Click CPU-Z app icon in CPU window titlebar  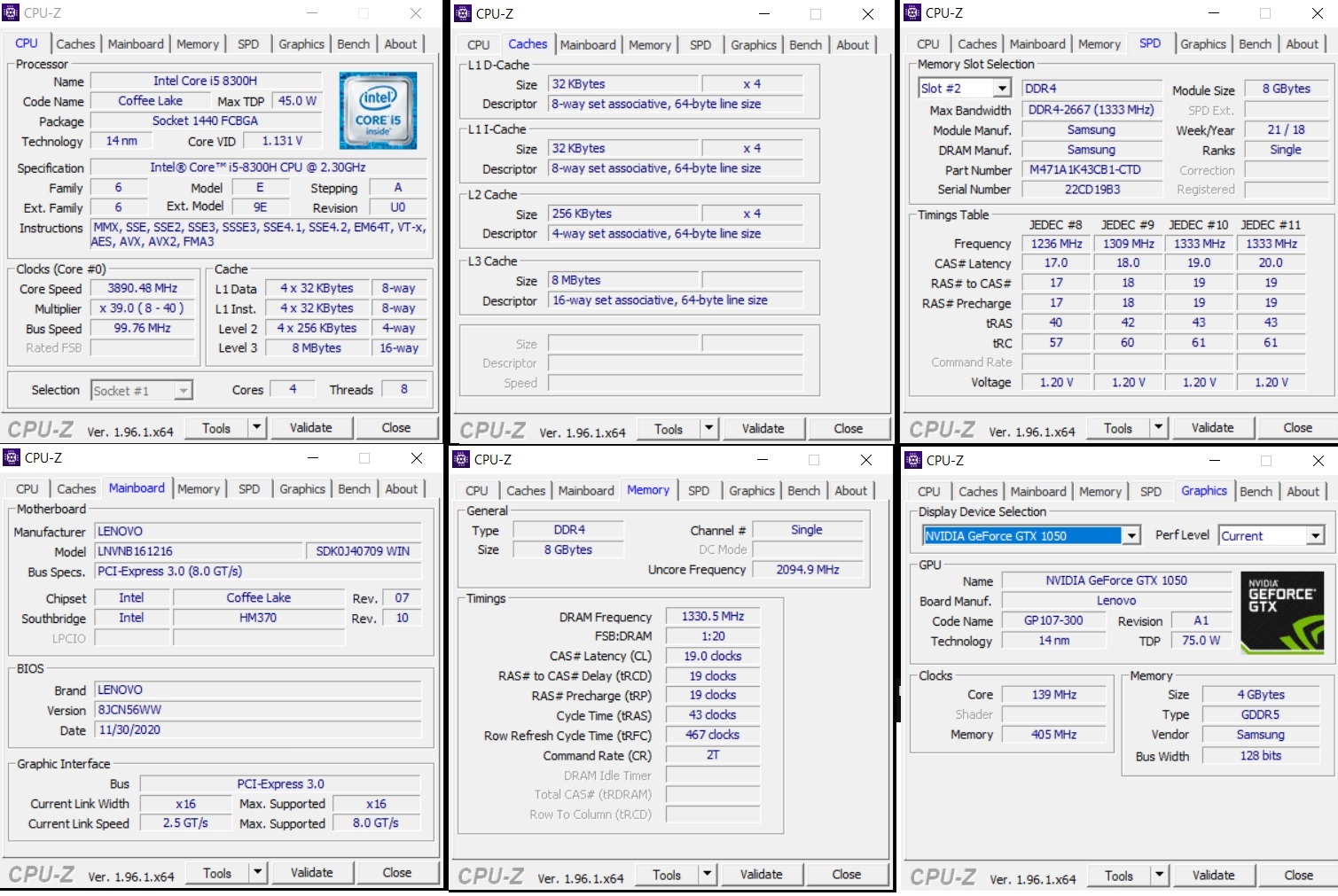(11, 12)
